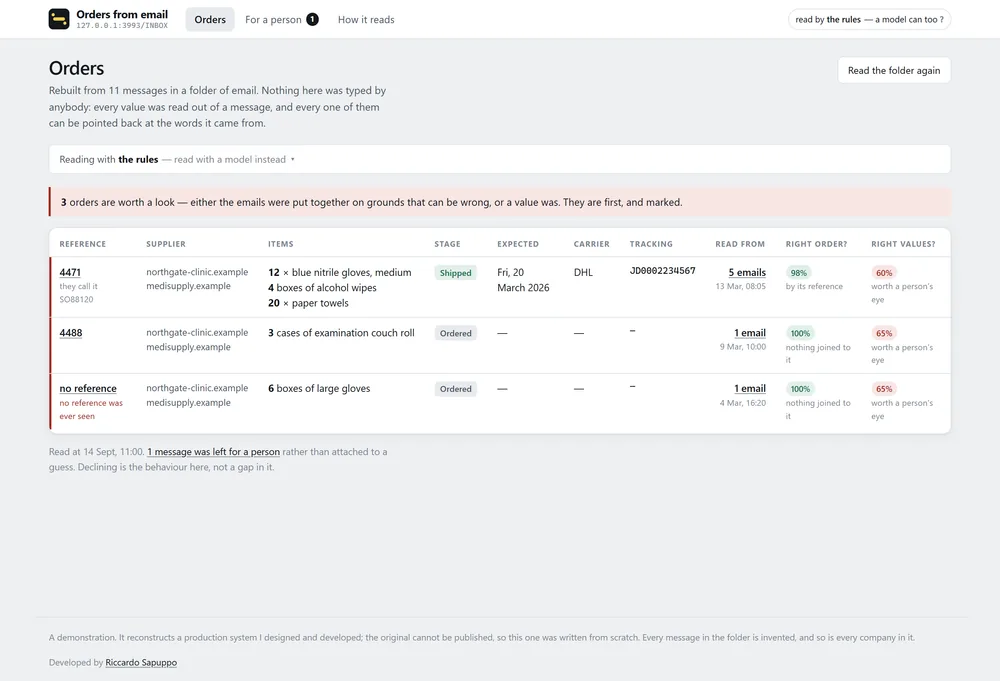Click the 127.0.0.1:3993/INBOX address text
The image size is (1000, 681).
(x=122, y=26)
